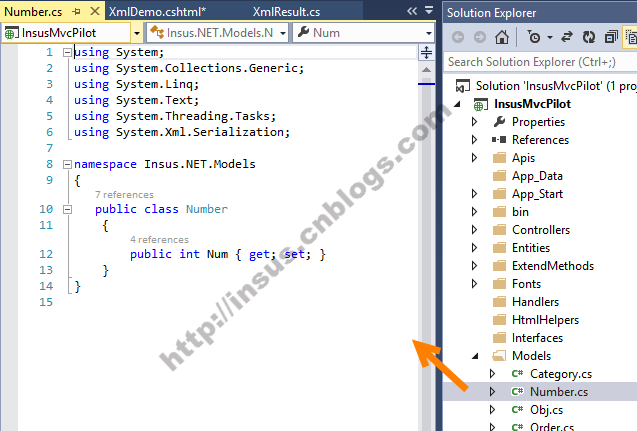Click the Obj.cs C# file icon
The height and width of the screenshot is (431, 637).
518,409
